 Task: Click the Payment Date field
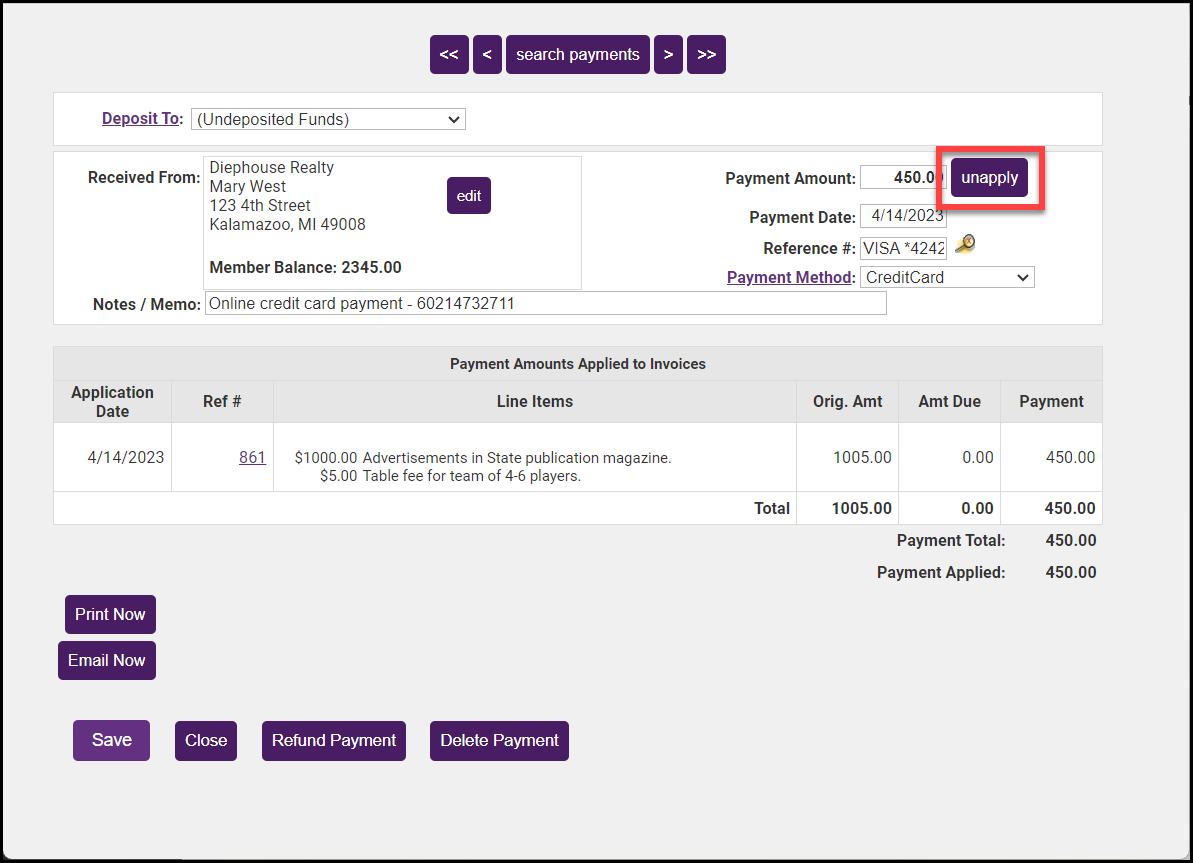coord(903,216)
